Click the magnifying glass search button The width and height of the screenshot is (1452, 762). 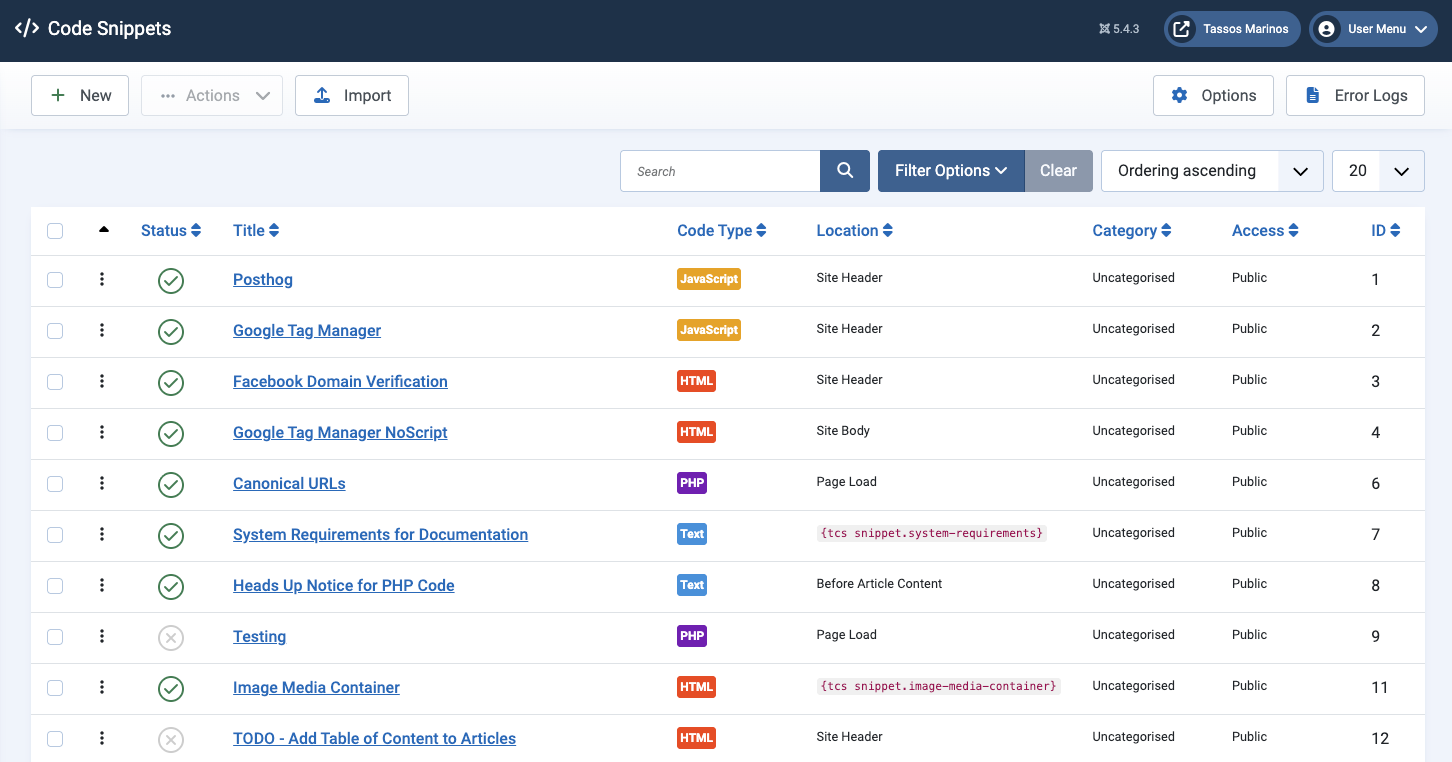(x=845, y=171)
